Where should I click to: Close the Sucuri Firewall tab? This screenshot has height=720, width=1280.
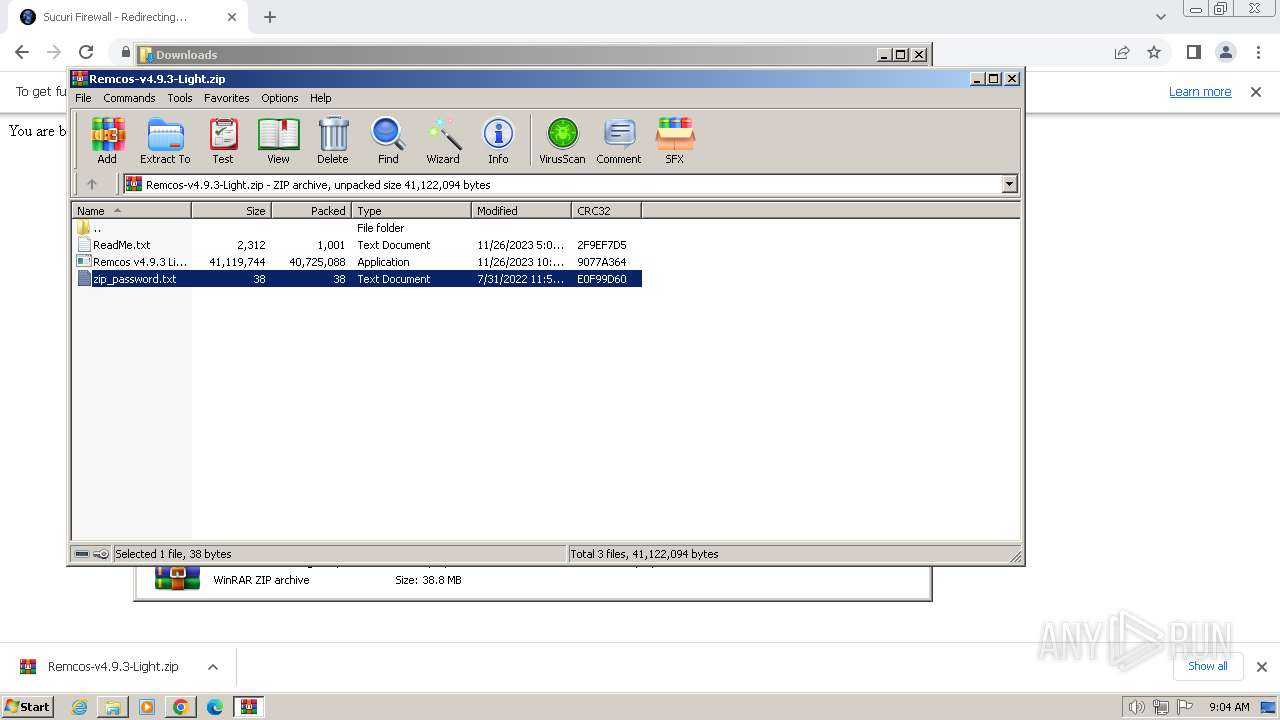232,17
